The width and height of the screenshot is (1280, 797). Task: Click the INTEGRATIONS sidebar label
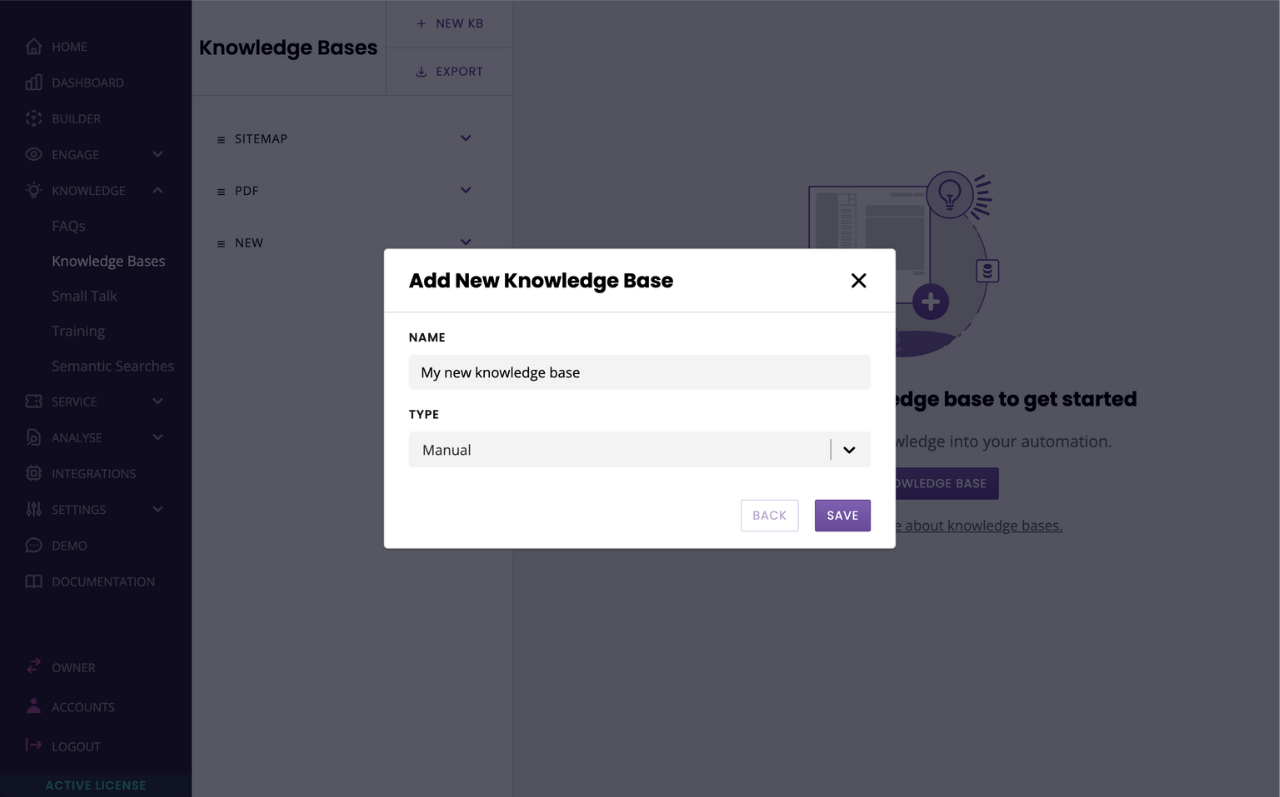94,473
